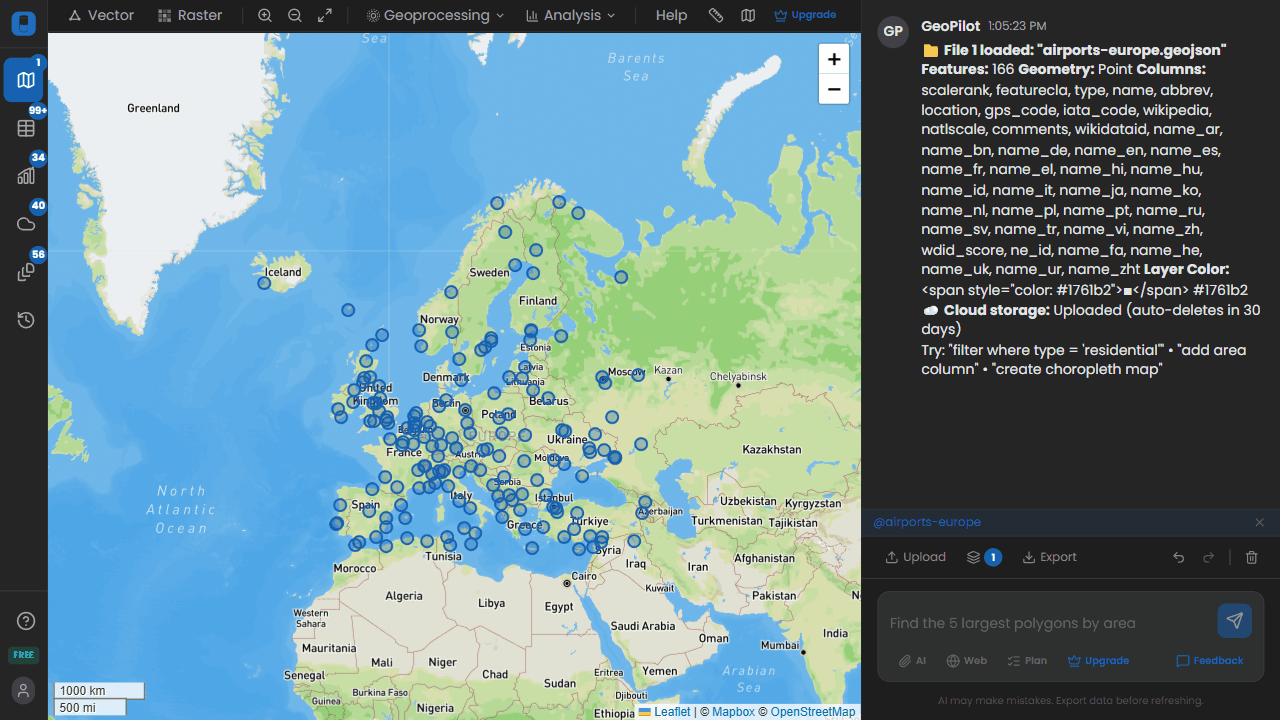This screenshot has height=720, width=1280.
Task: Open the cloud storage sidebar icon
Action: tap(26, 224)
